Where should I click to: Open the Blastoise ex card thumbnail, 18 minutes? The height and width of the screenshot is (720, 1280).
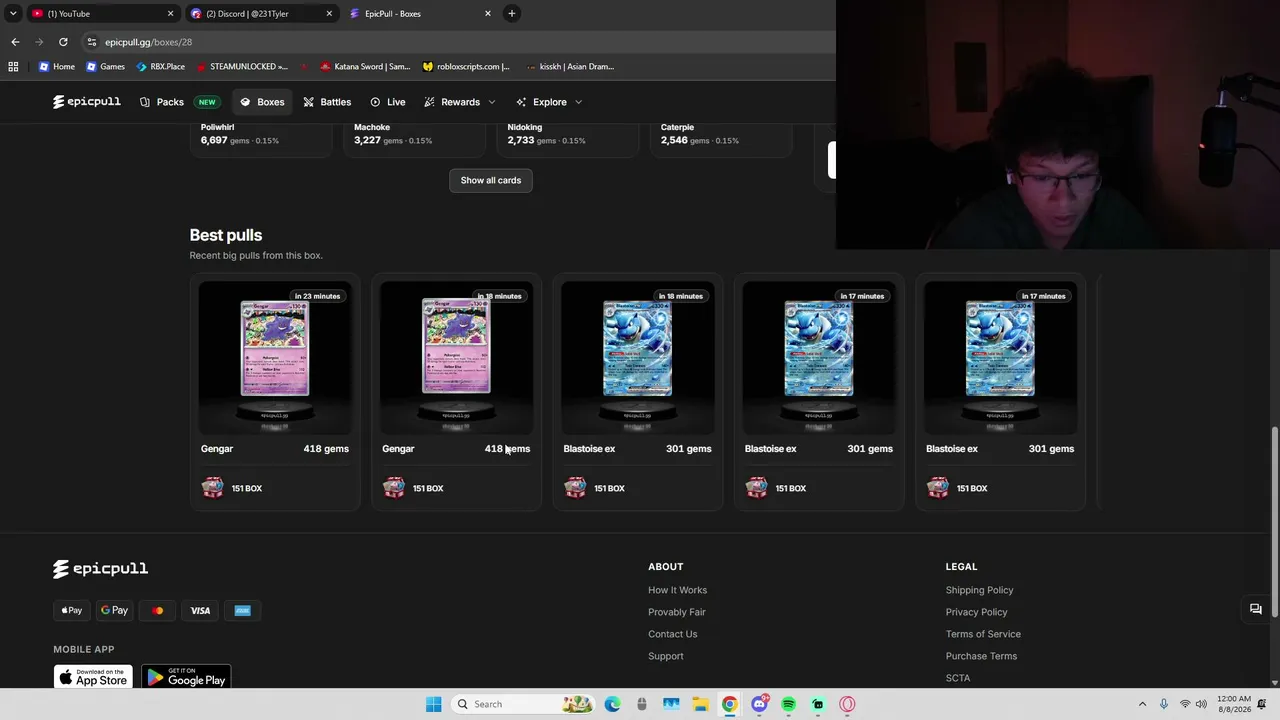[x=638, y=358]
